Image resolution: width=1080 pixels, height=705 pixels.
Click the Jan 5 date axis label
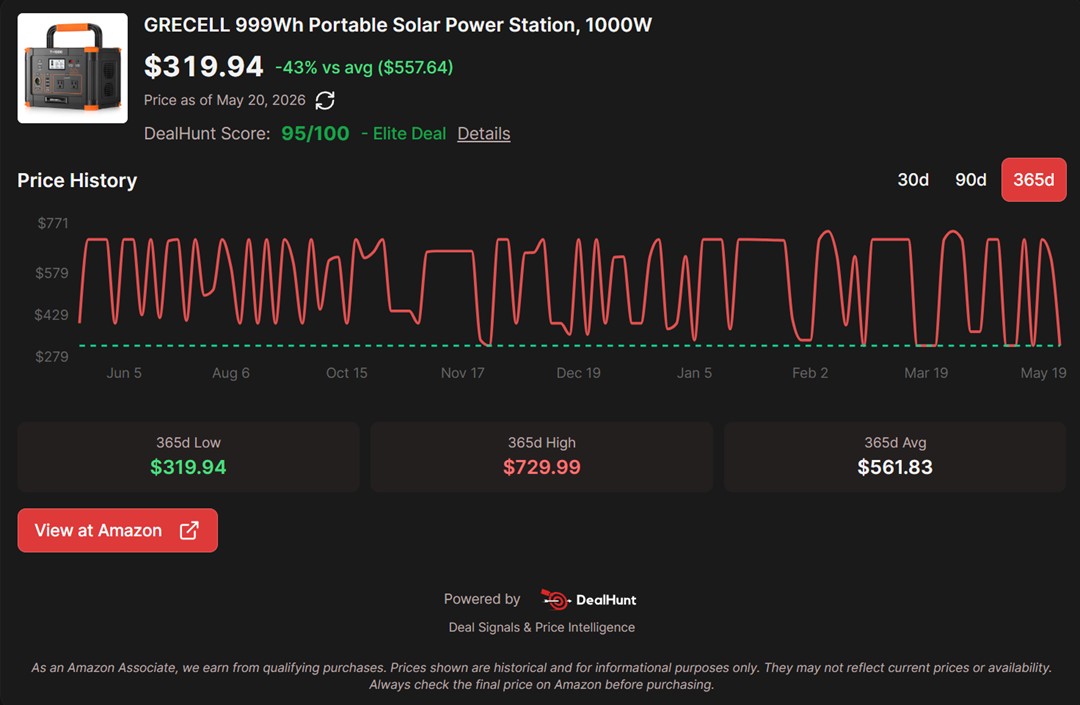pos(694,373)
